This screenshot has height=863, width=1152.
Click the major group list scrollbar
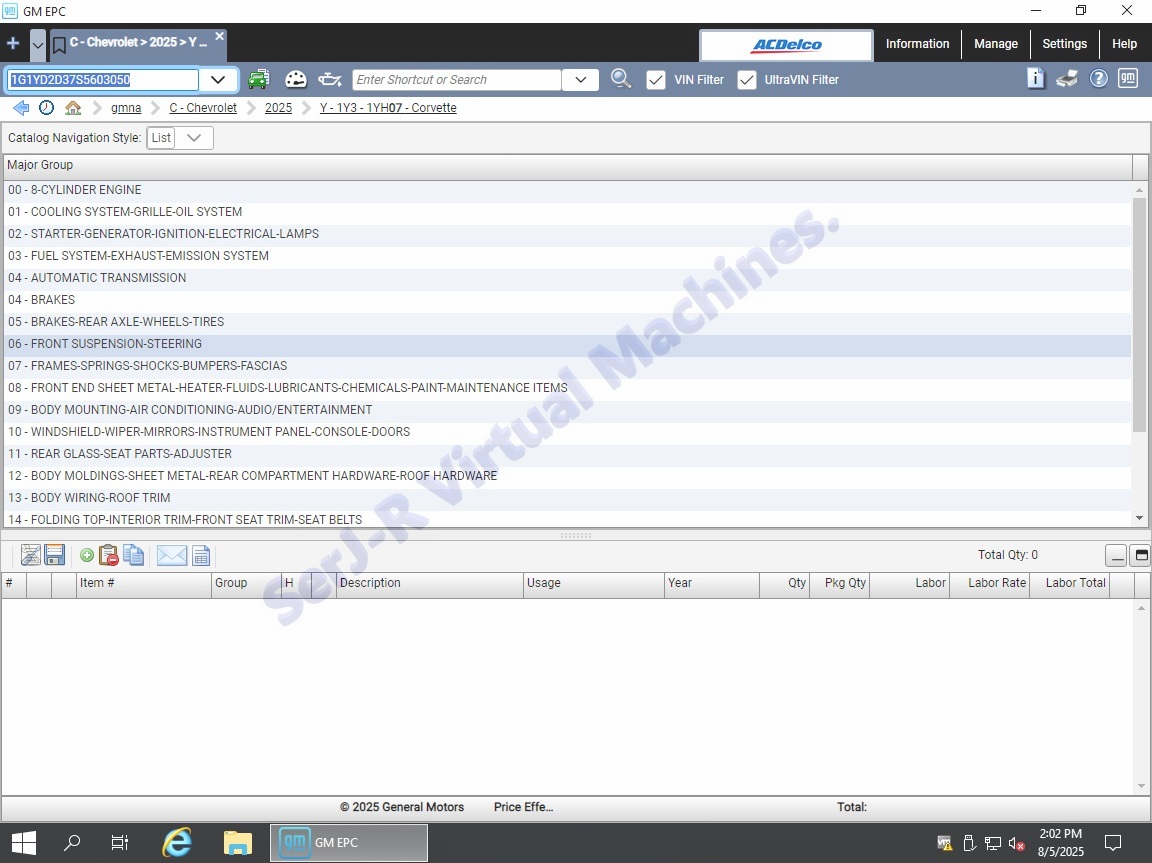click(x=1140, y=314)
